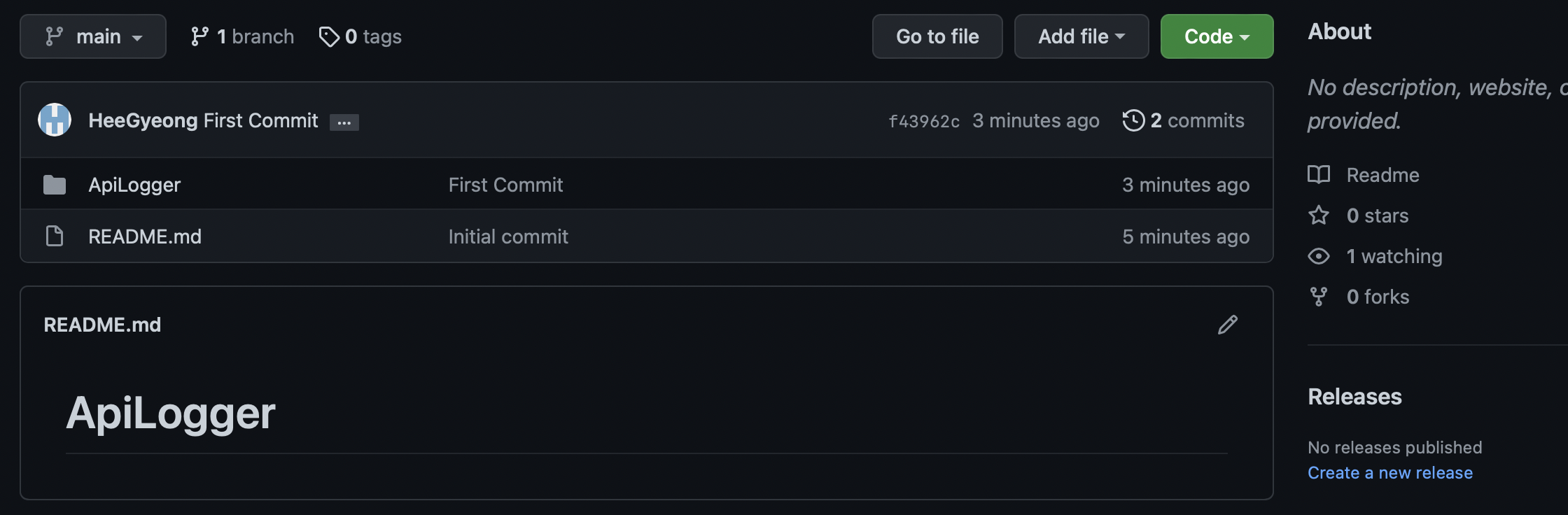
Task: Click the commit history clock icon
Action: (x=1133, y=120)
